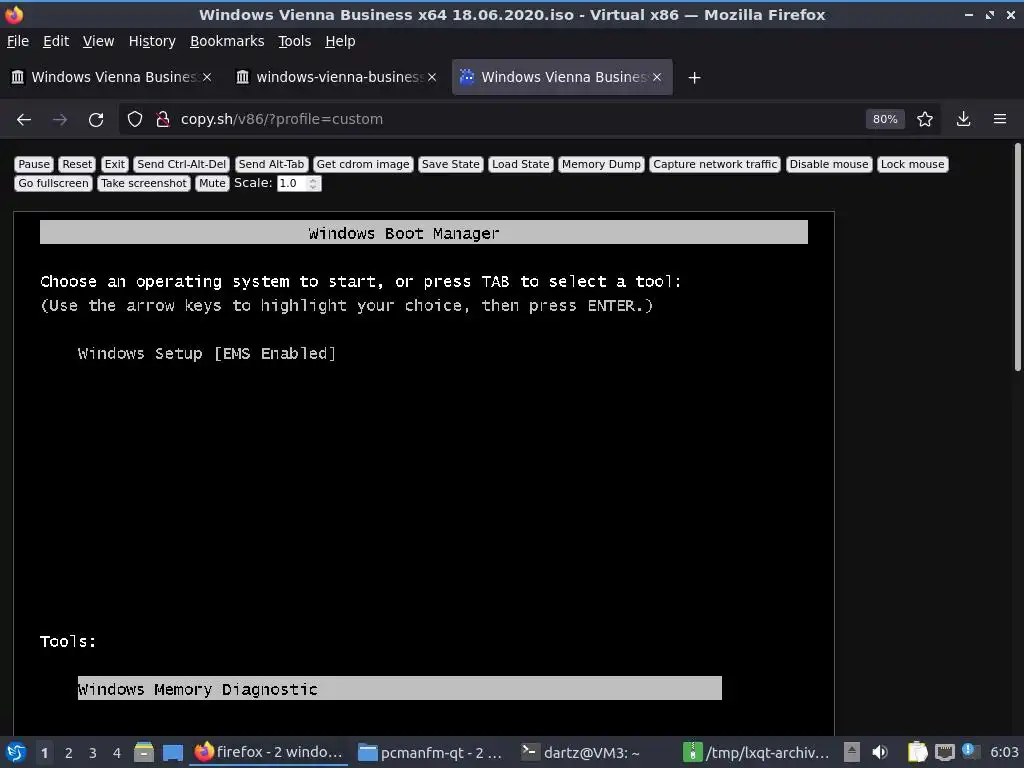Click the 80% zoom level indicator
Image resolution: width=1024 pixels, height=768 pixels.
click(885, 120)
